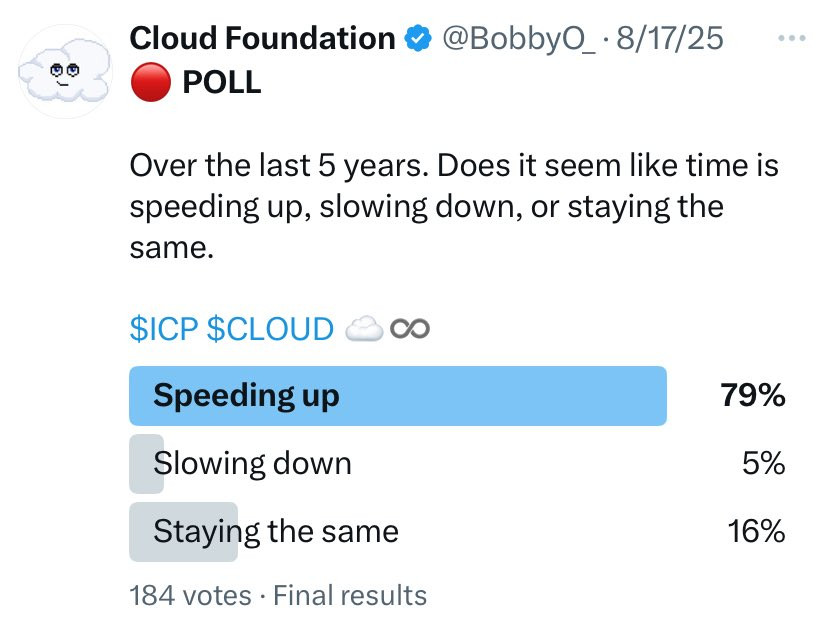Click the 184 votes count
The image size is (828, 632).
(190, 596)
